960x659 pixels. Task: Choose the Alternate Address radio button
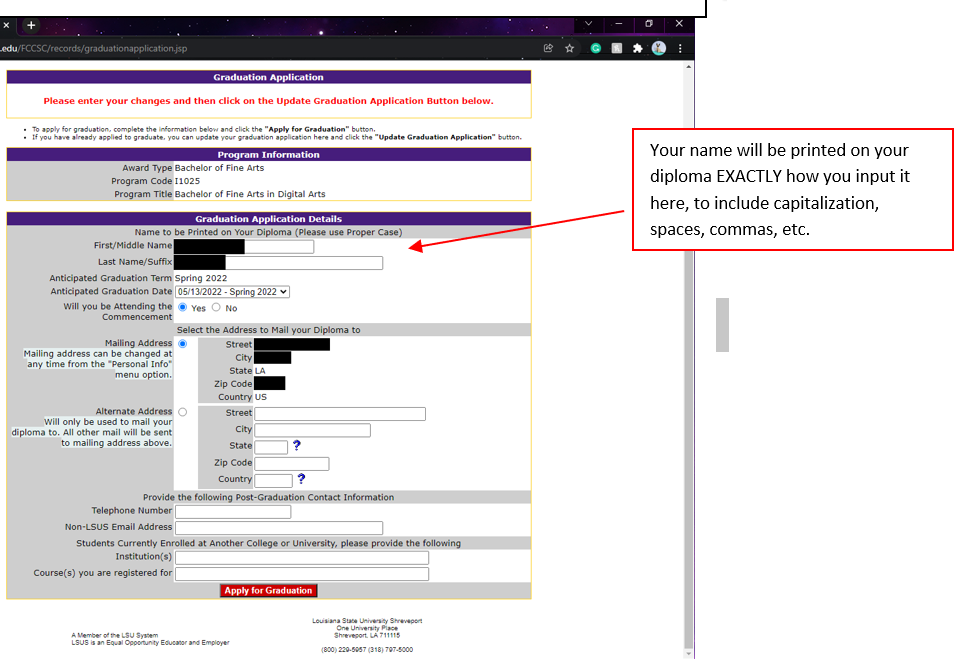(182, 412)
